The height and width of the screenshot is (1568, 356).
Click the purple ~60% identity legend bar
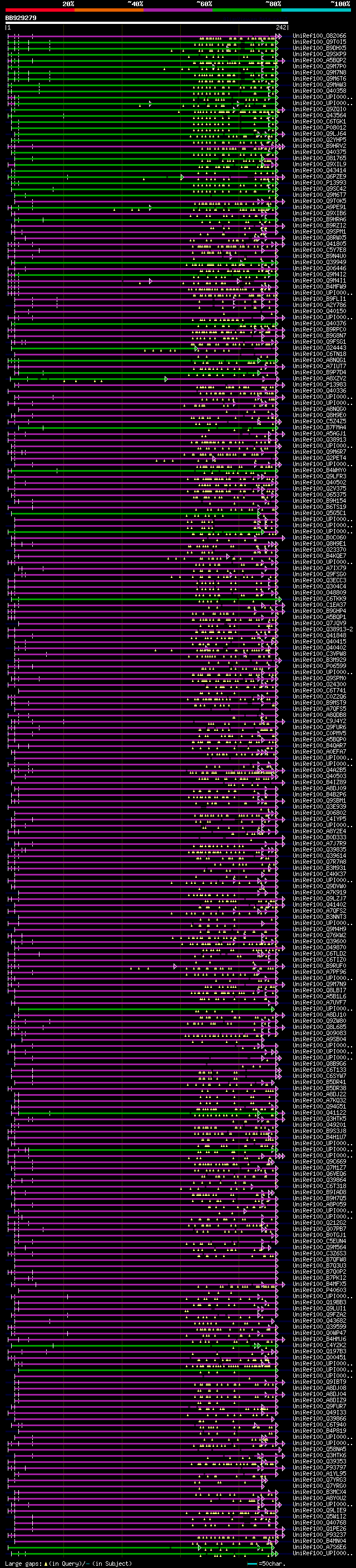179,11
